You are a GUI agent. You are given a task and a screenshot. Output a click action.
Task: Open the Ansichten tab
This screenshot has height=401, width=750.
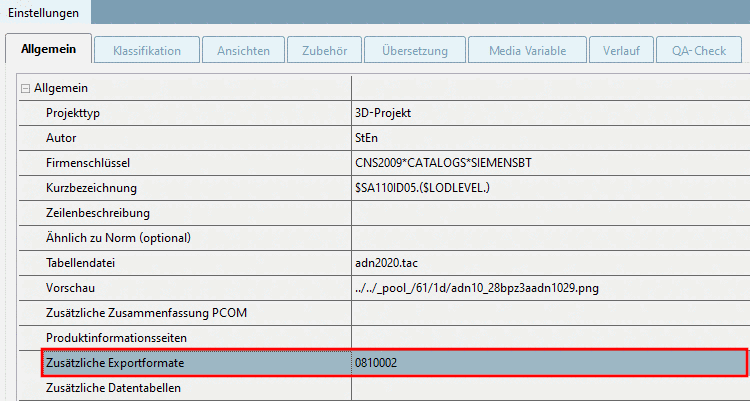[241, 50]
